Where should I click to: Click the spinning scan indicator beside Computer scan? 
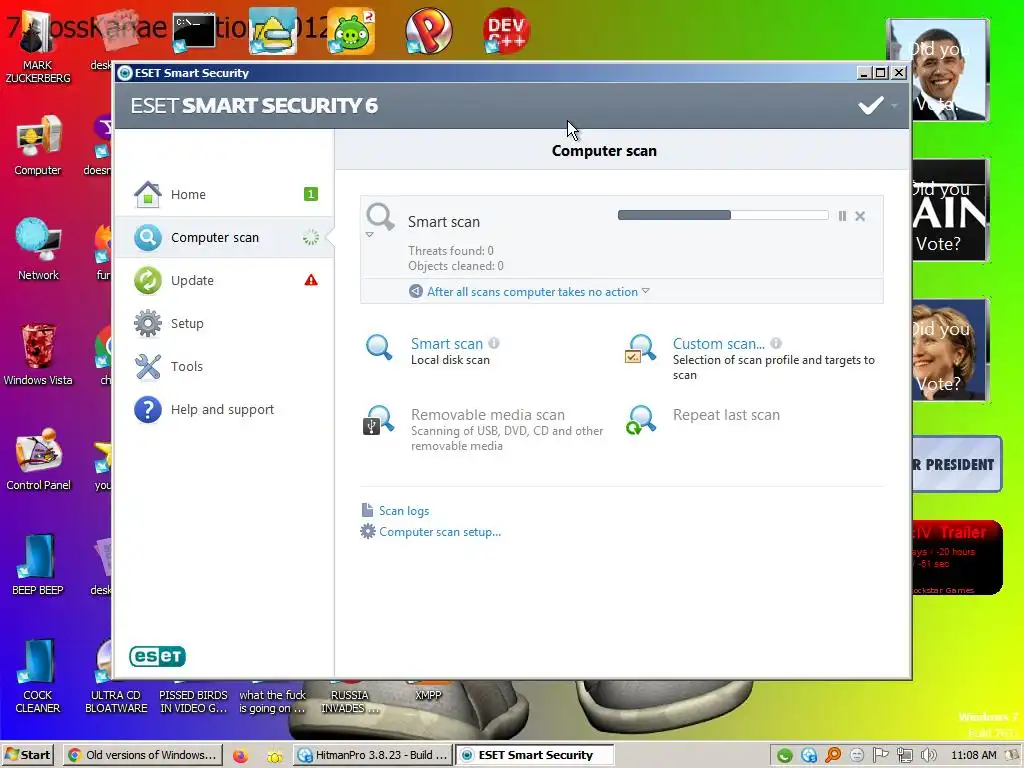311,238
